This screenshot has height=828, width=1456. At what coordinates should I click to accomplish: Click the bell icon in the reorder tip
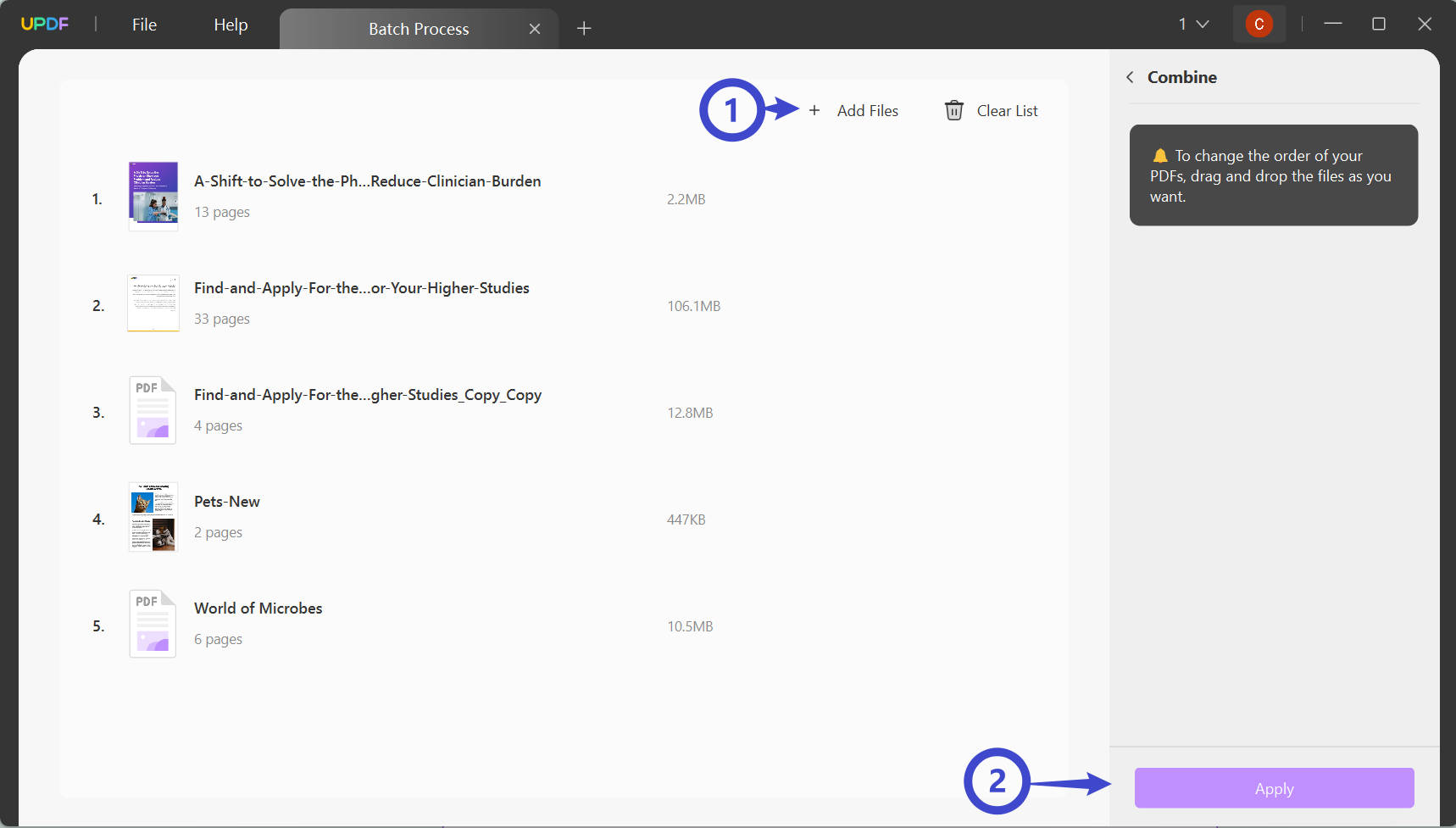pyautogui.click(x=1159, y=154)
